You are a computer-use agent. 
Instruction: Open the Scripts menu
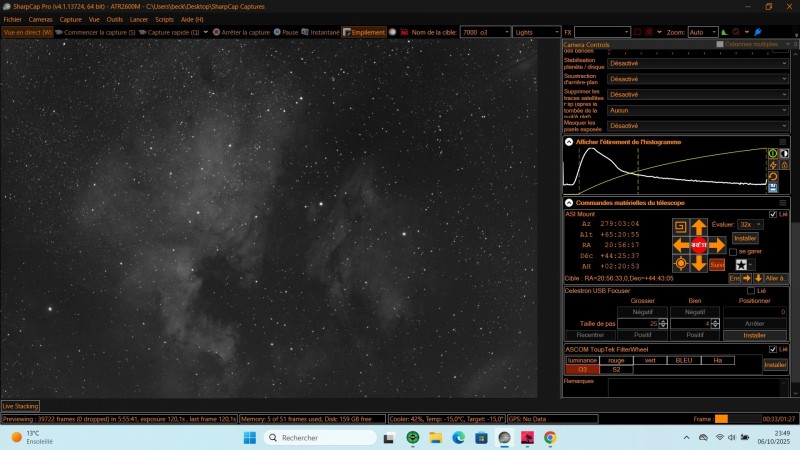point(164,19)
